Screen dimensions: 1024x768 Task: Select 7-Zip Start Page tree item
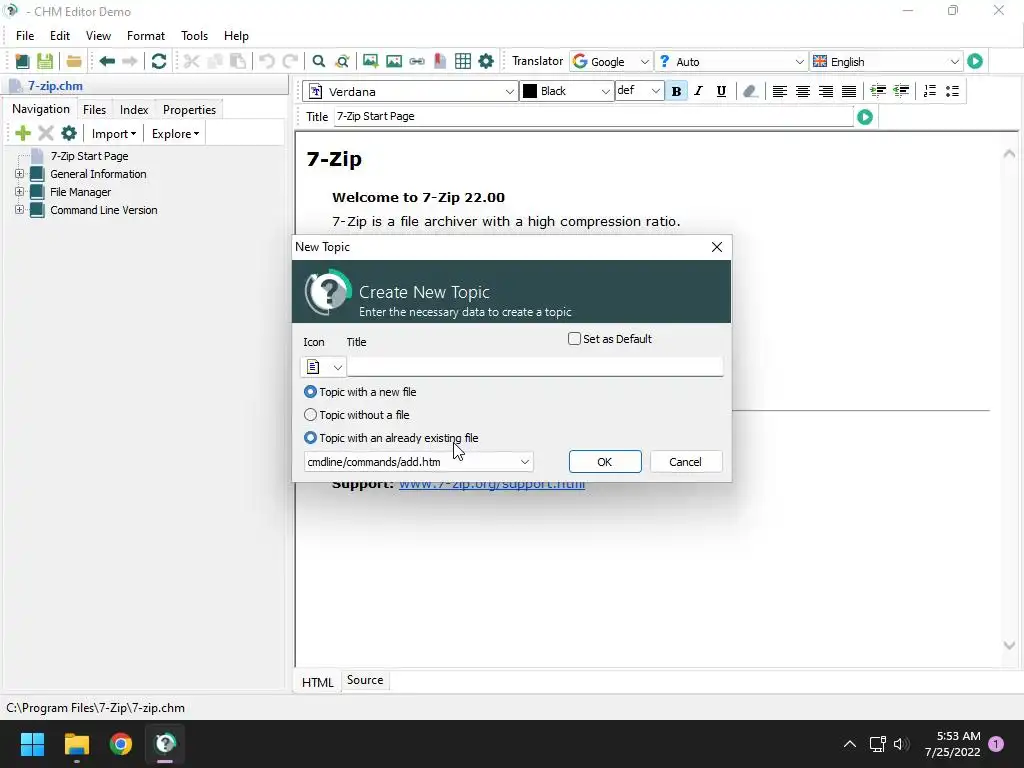pyautogui.click(x=89, y=156)
